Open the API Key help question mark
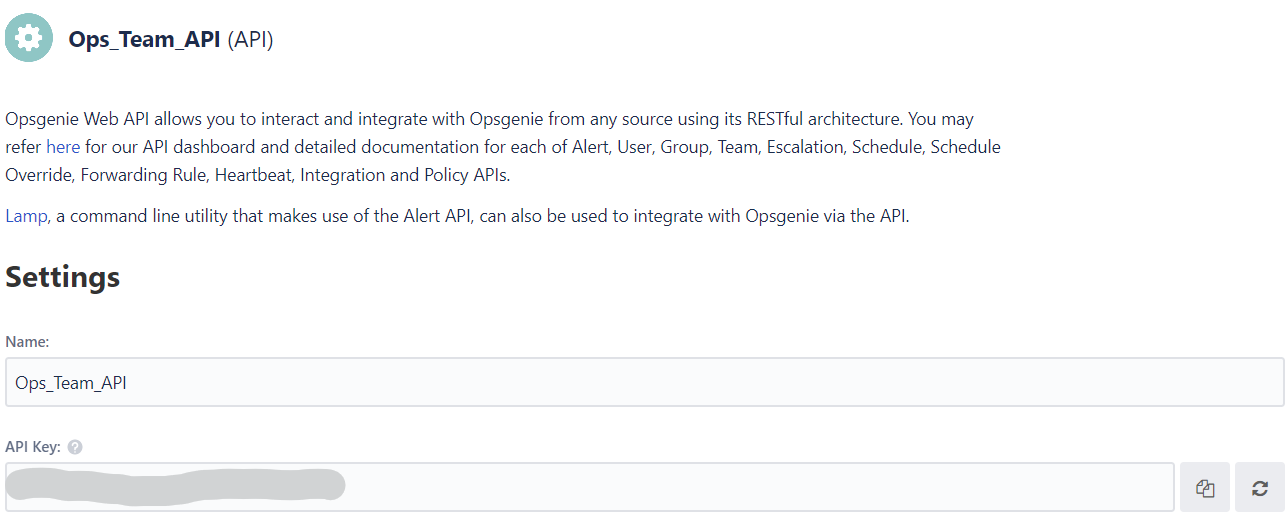The width and height of the screenshot is (1288, 516). click(x=75, y=447)
